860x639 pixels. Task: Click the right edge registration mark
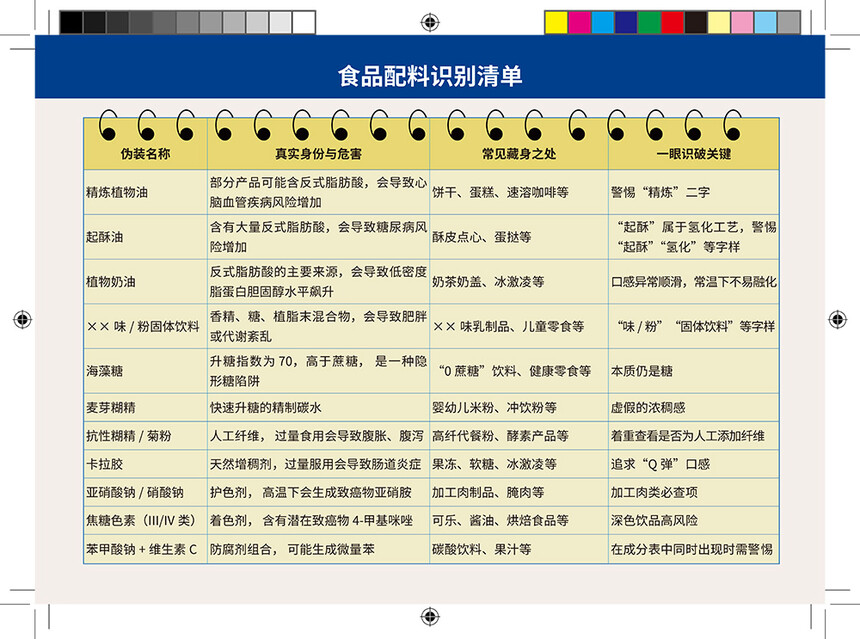(837, 319)
